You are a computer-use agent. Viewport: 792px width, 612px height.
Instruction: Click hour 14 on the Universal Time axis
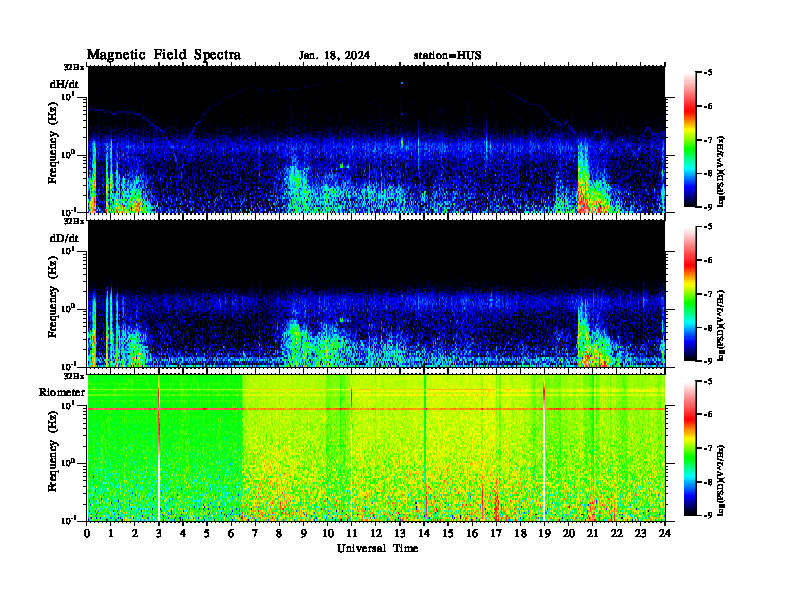click(424, 533)
